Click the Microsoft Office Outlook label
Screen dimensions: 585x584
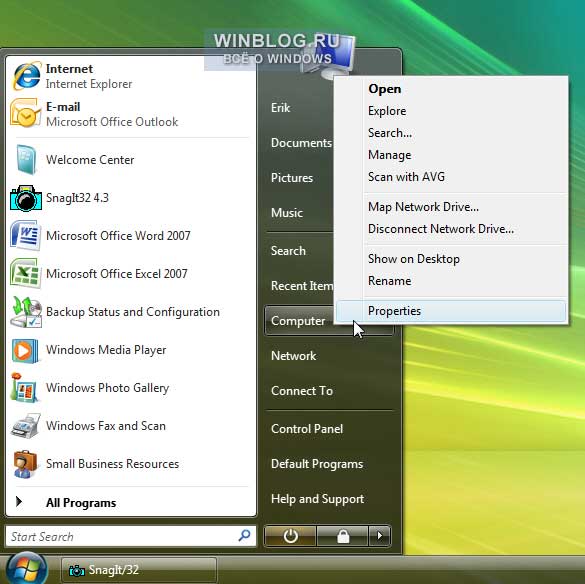coord(112,122)
